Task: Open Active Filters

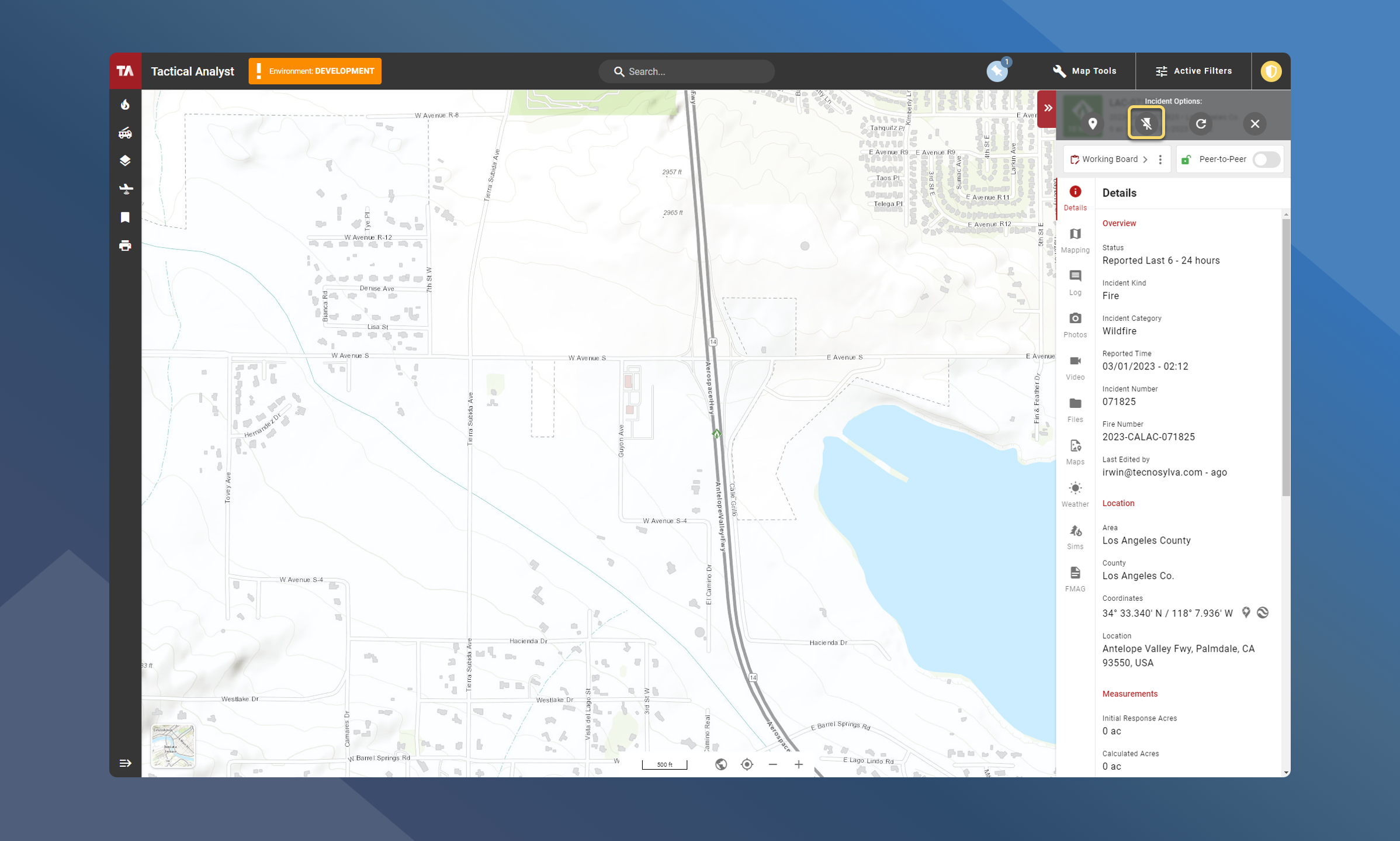Action: coord(1193,71)
